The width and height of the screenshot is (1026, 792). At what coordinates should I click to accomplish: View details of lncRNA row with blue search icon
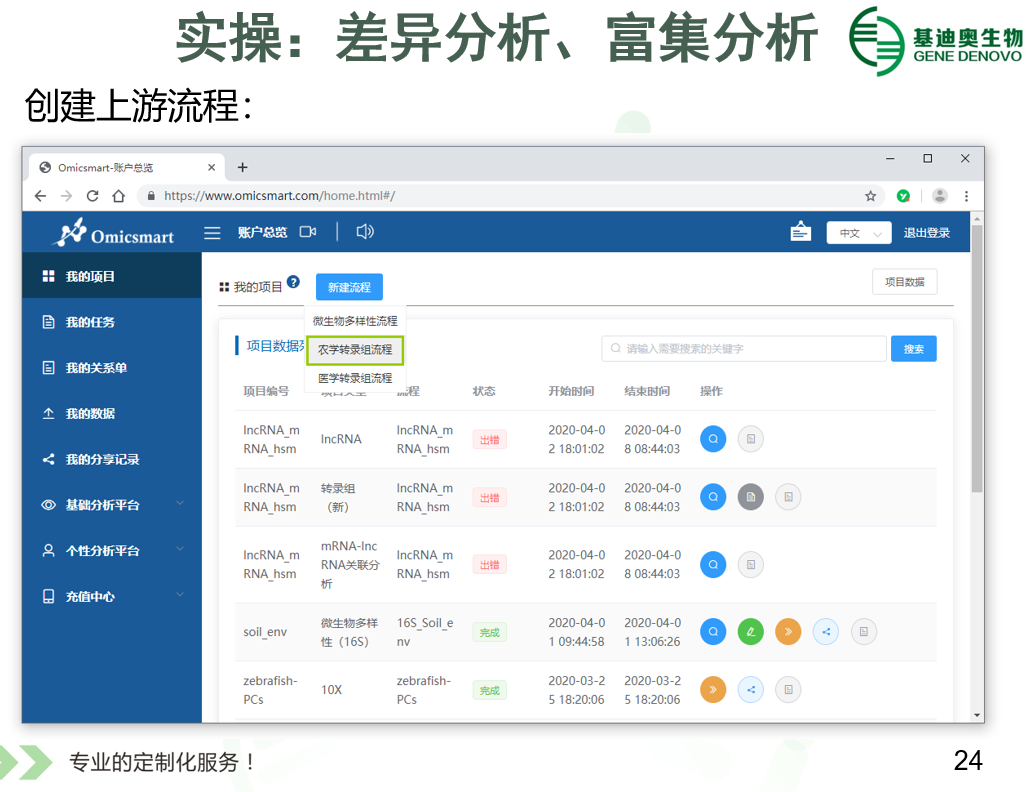[713, 439]
